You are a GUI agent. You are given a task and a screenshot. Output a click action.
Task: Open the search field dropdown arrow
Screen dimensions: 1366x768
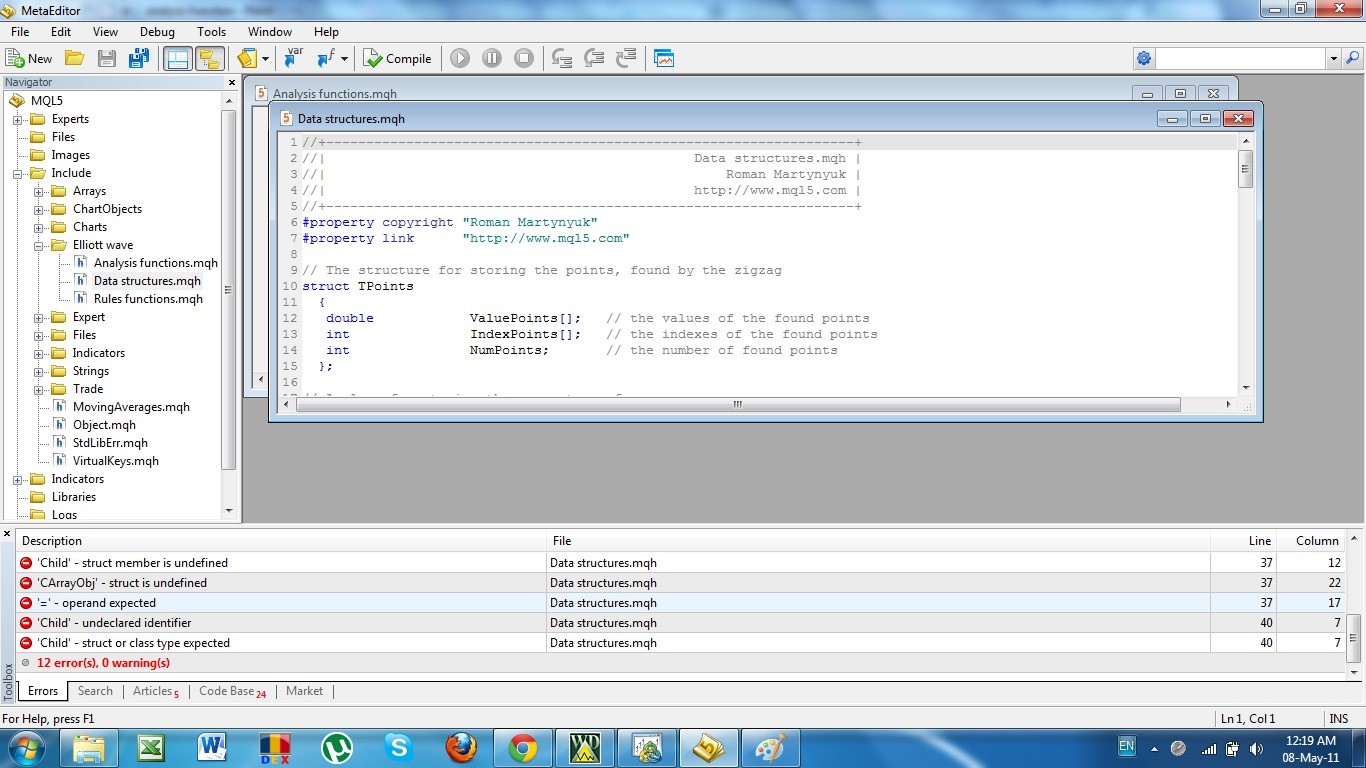1333,58
